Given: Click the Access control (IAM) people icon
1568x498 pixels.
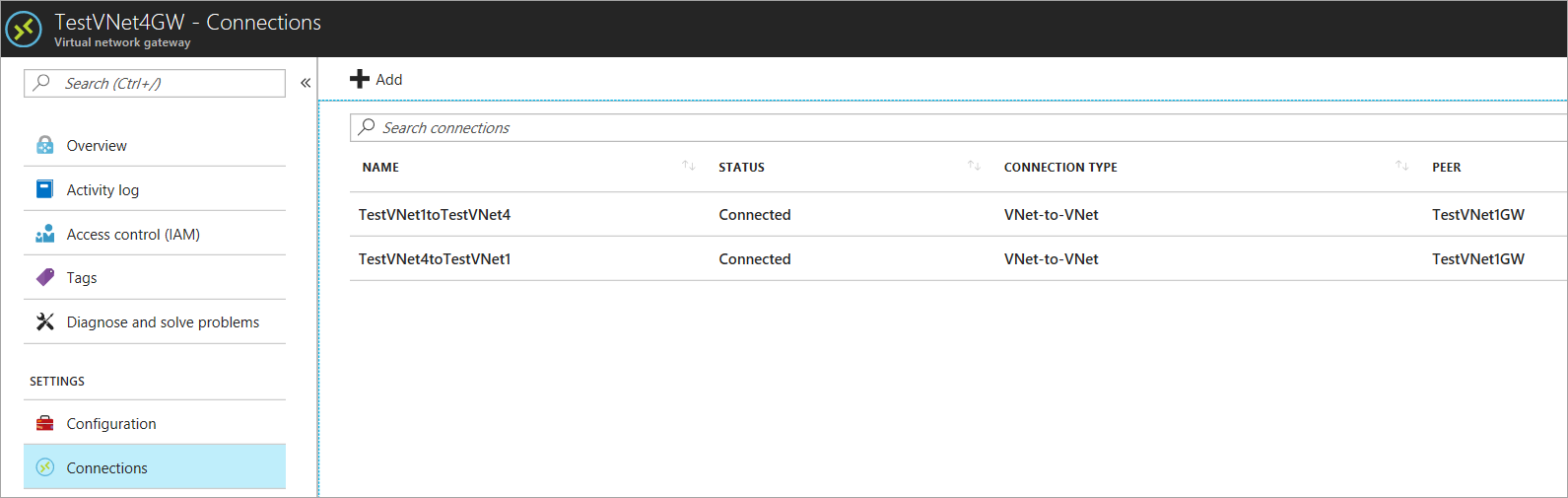Looking at the screenshot, I should 45,234.
